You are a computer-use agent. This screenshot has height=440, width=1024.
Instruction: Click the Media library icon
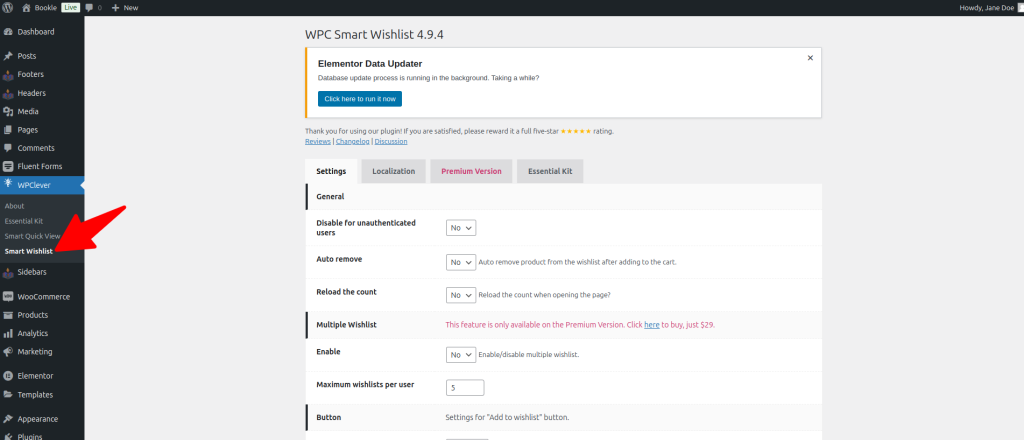point(8,112)
